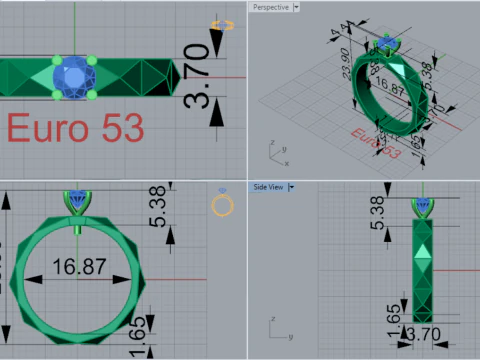
Task: Select the '5.38' dimension in front view
Action: tap(157, 207)
